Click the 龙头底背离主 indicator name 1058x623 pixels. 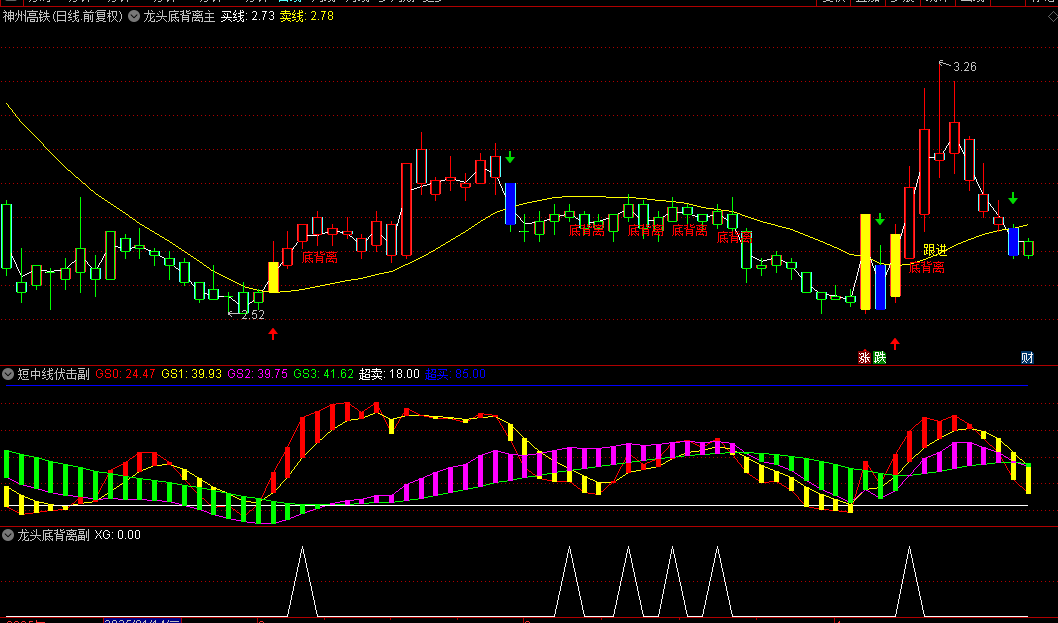[x=179, y=16]
